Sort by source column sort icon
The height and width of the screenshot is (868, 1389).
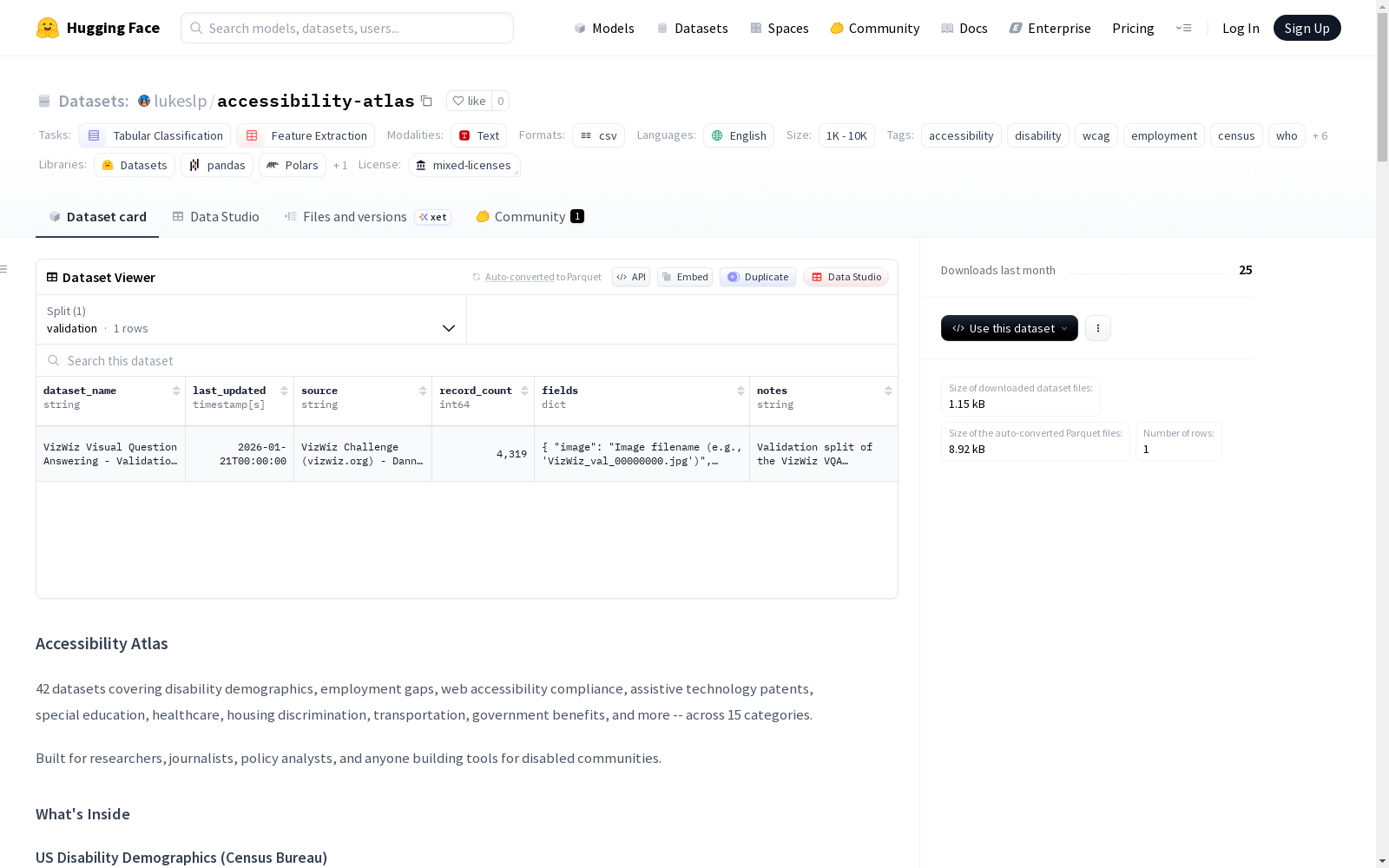tap(423, 391)
